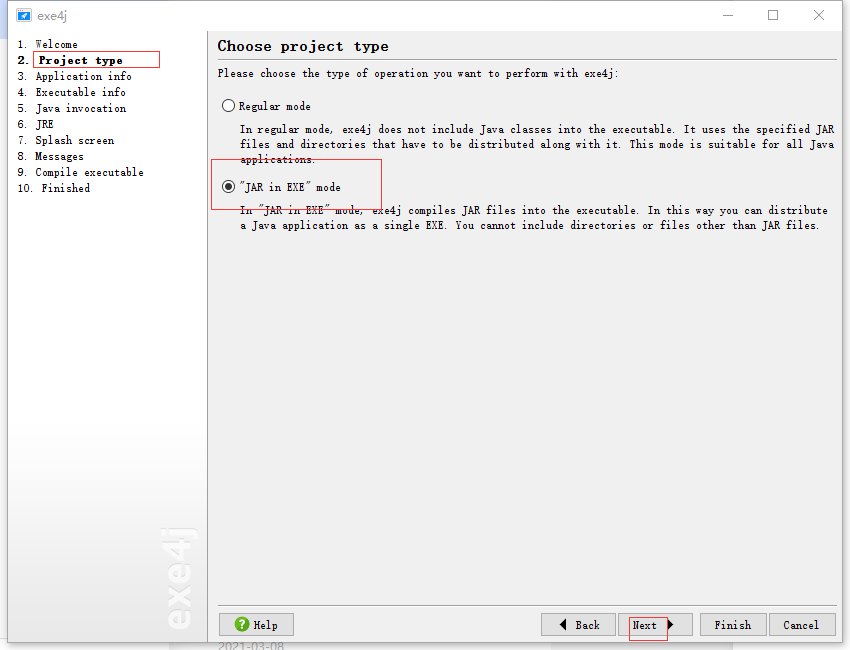The width and height of the screenshot is (850, 650).
Task: Click the "Please choose the type of operation" text
Action: [x=418, y=73]
